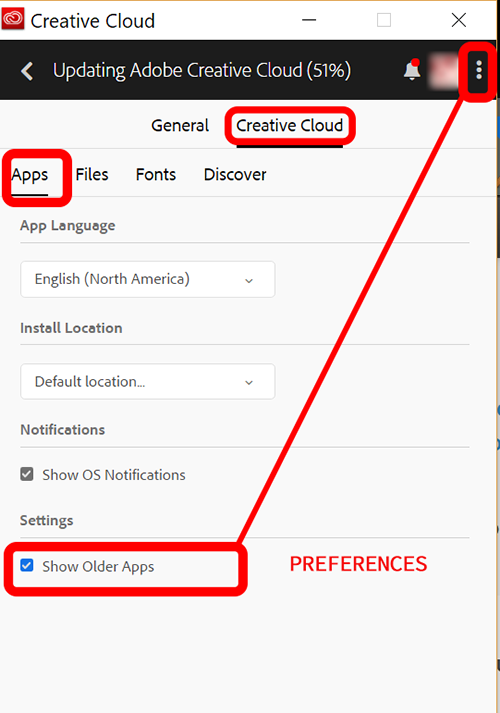Viewport: 500px width, 713px height.
Task: Open the Default location dropdown
Action: [x=148, y=382]
